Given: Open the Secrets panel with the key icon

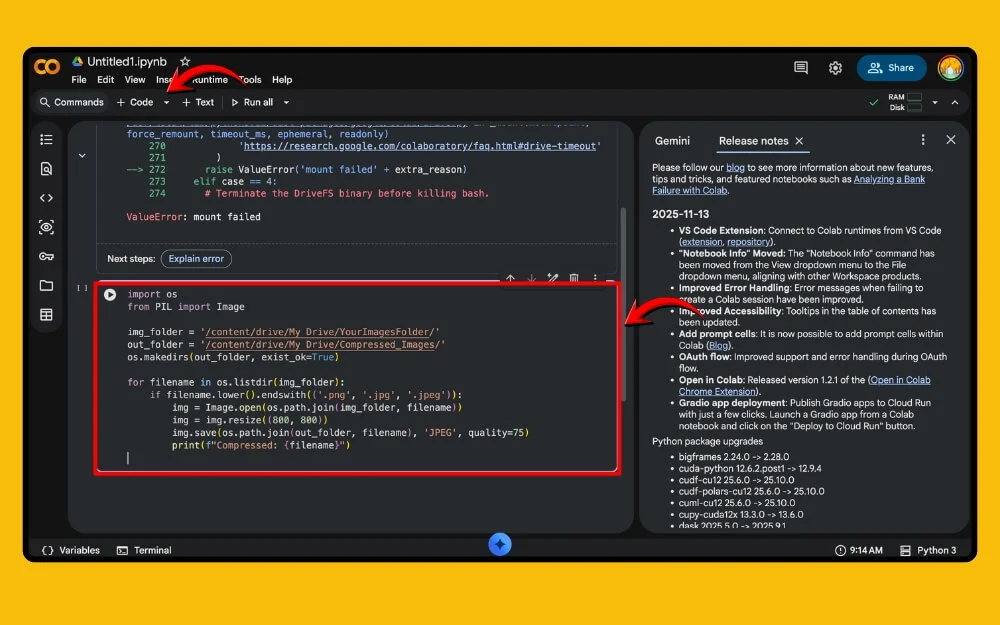Looking at the screenshot, I should (x=46, y=256).
